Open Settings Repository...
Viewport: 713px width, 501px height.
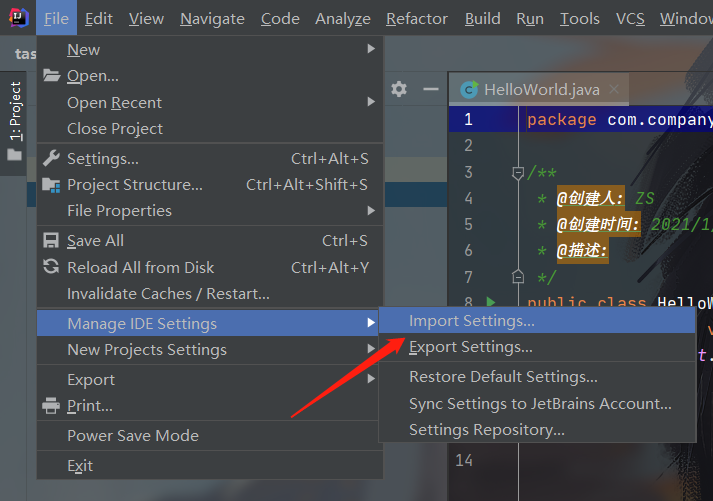coord(537,430)
